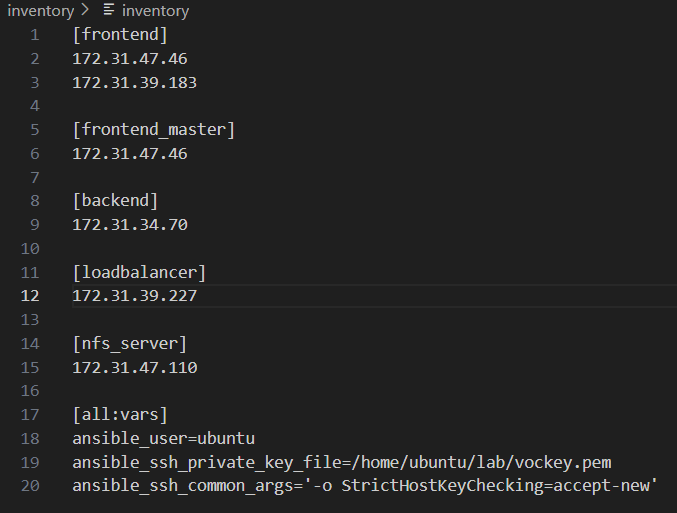Click line number 20 in the gutter
The width and height of the screenshot is (677, 513).
click(30, 486)
